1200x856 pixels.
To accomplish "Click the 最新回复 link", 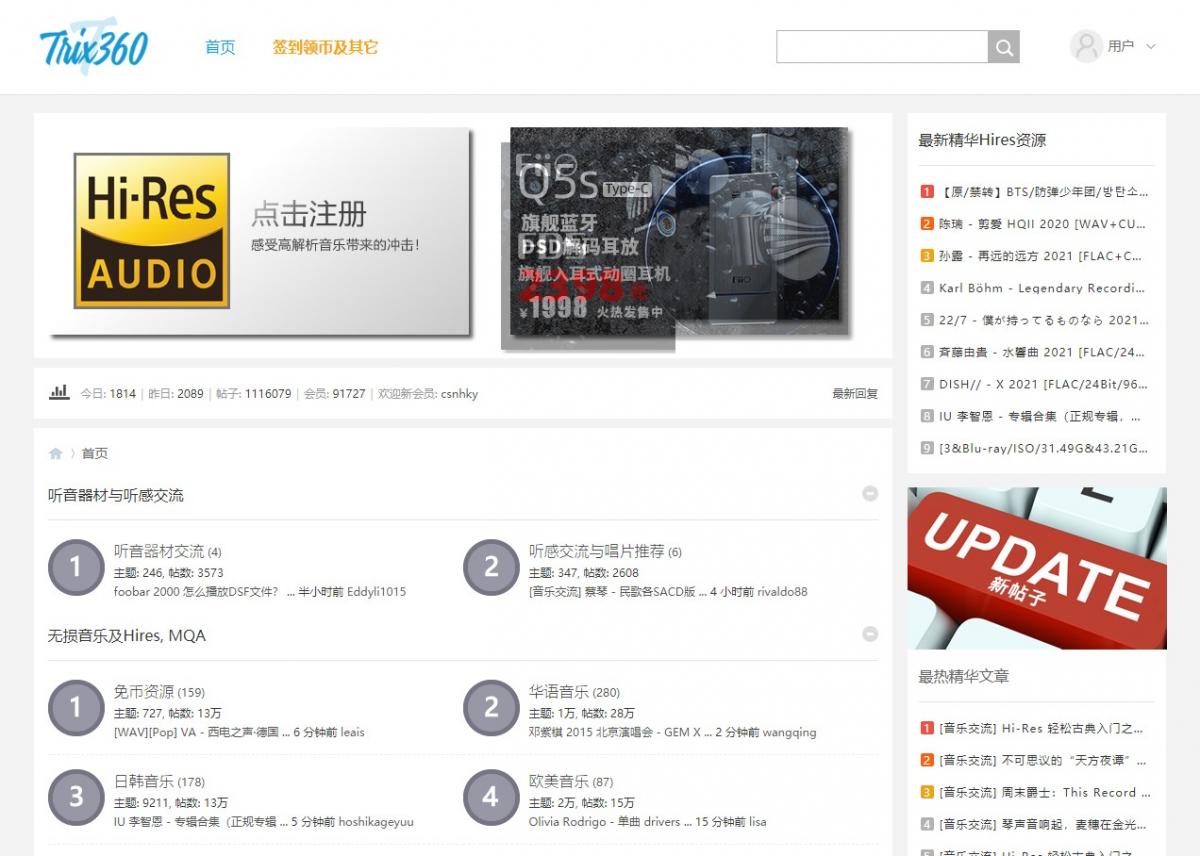I will point(855,394).
